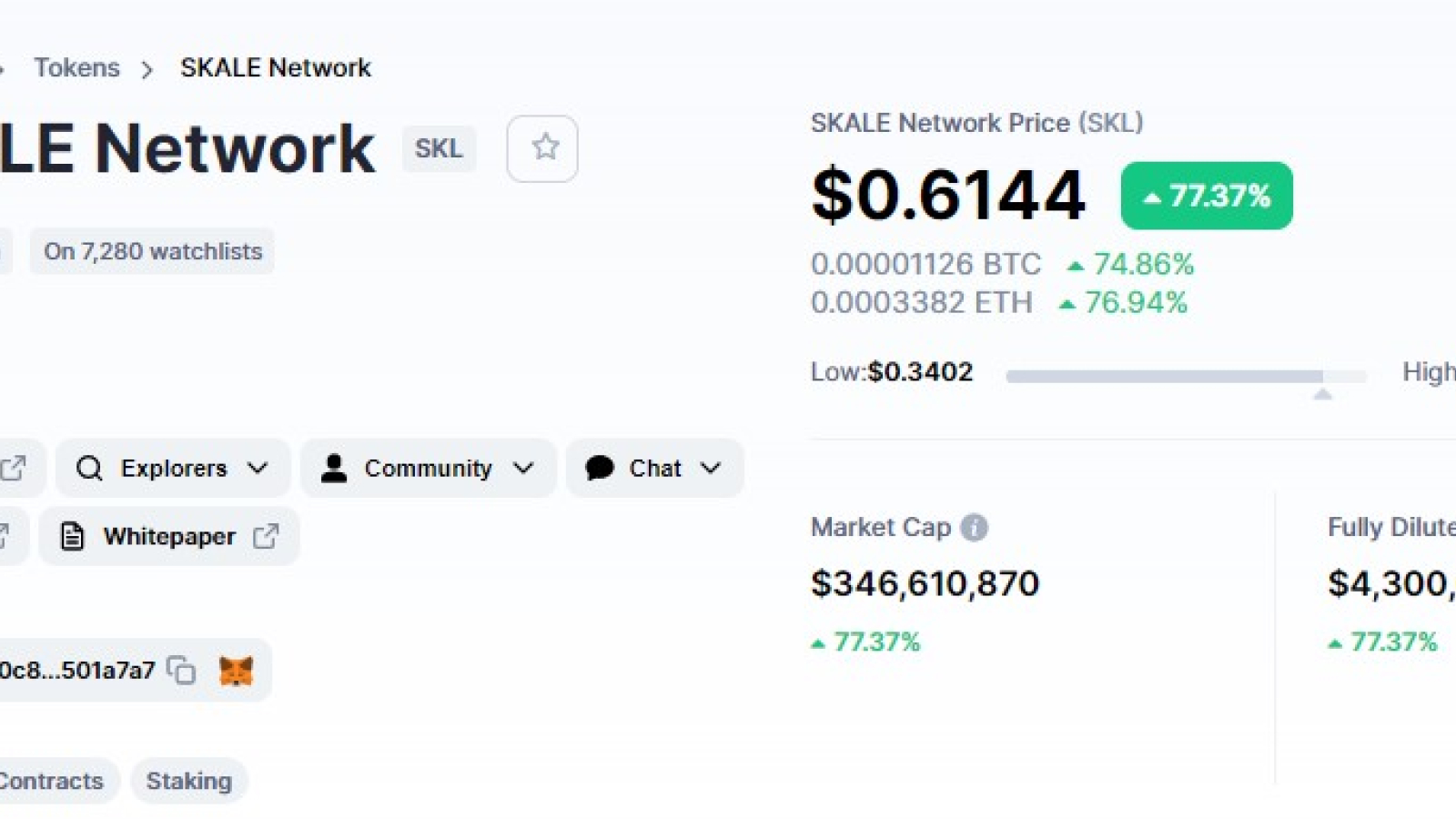Click the price range marker triangle
The image size is (1456, 819).
pos(1323,394)
